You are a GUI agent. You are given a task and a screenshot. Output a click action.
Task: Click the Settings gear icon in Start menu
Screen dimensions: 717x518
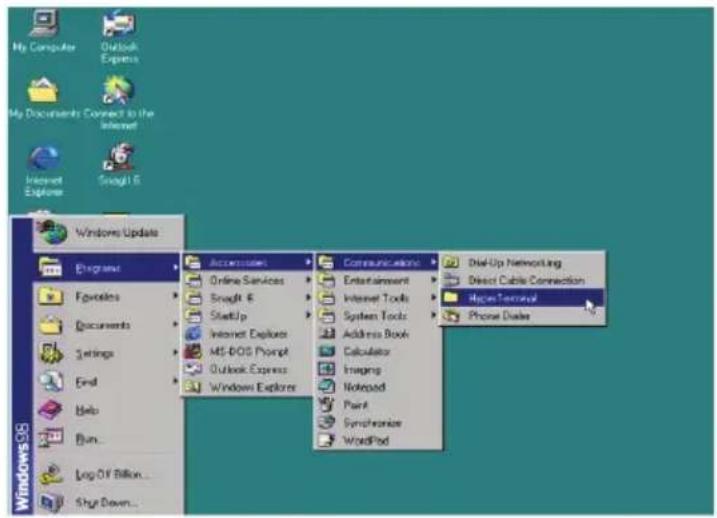51,353
